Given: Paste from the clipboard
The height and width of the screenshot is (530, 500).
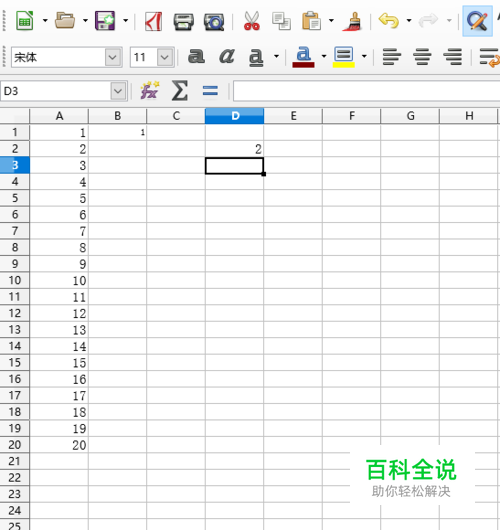Looking at the screenshot, I should pyautogui.click(x=311, y=21).
